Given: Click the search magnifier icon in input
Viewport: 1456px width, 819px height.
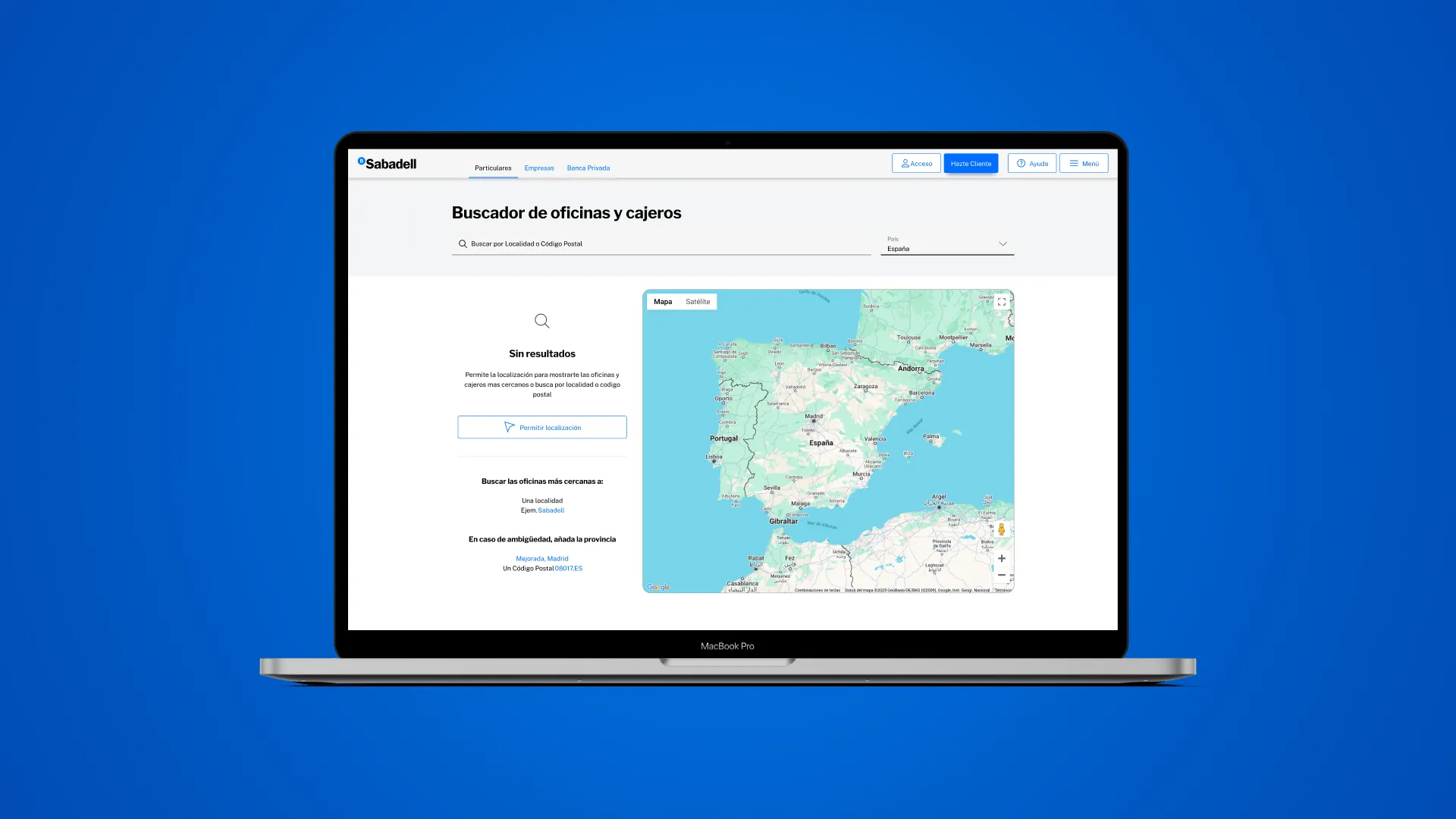Looking at the screenshot, I should pos(463,244).
